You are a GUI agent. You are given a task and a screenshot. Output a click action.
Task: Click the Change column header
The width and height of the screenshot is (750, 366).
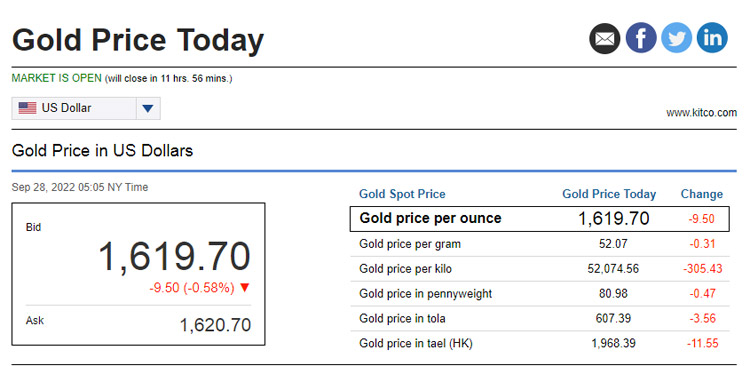pyautogui.click(x=702, y=194)
